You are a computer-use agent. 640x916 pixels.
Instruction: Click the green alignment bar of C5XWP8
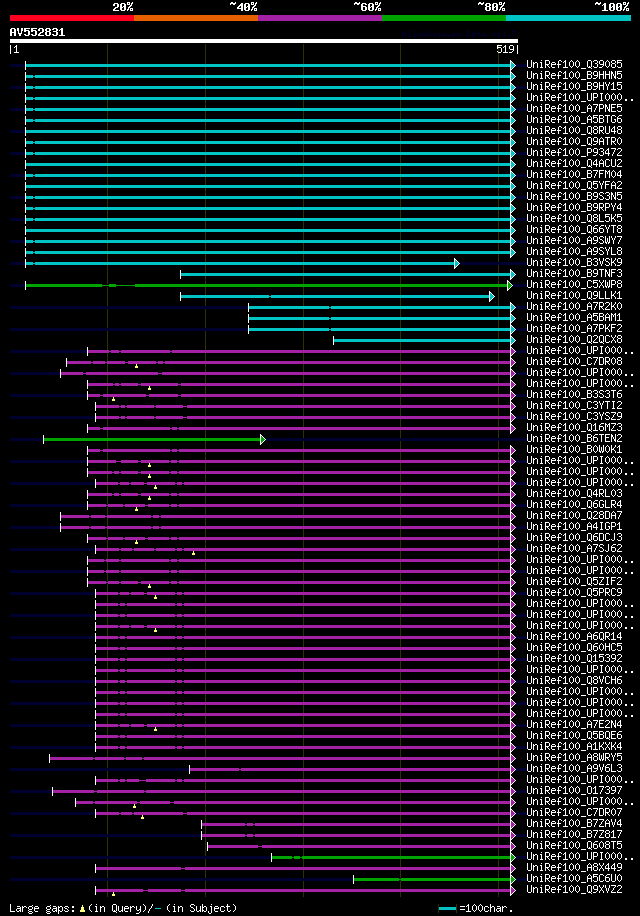point(269,286)
